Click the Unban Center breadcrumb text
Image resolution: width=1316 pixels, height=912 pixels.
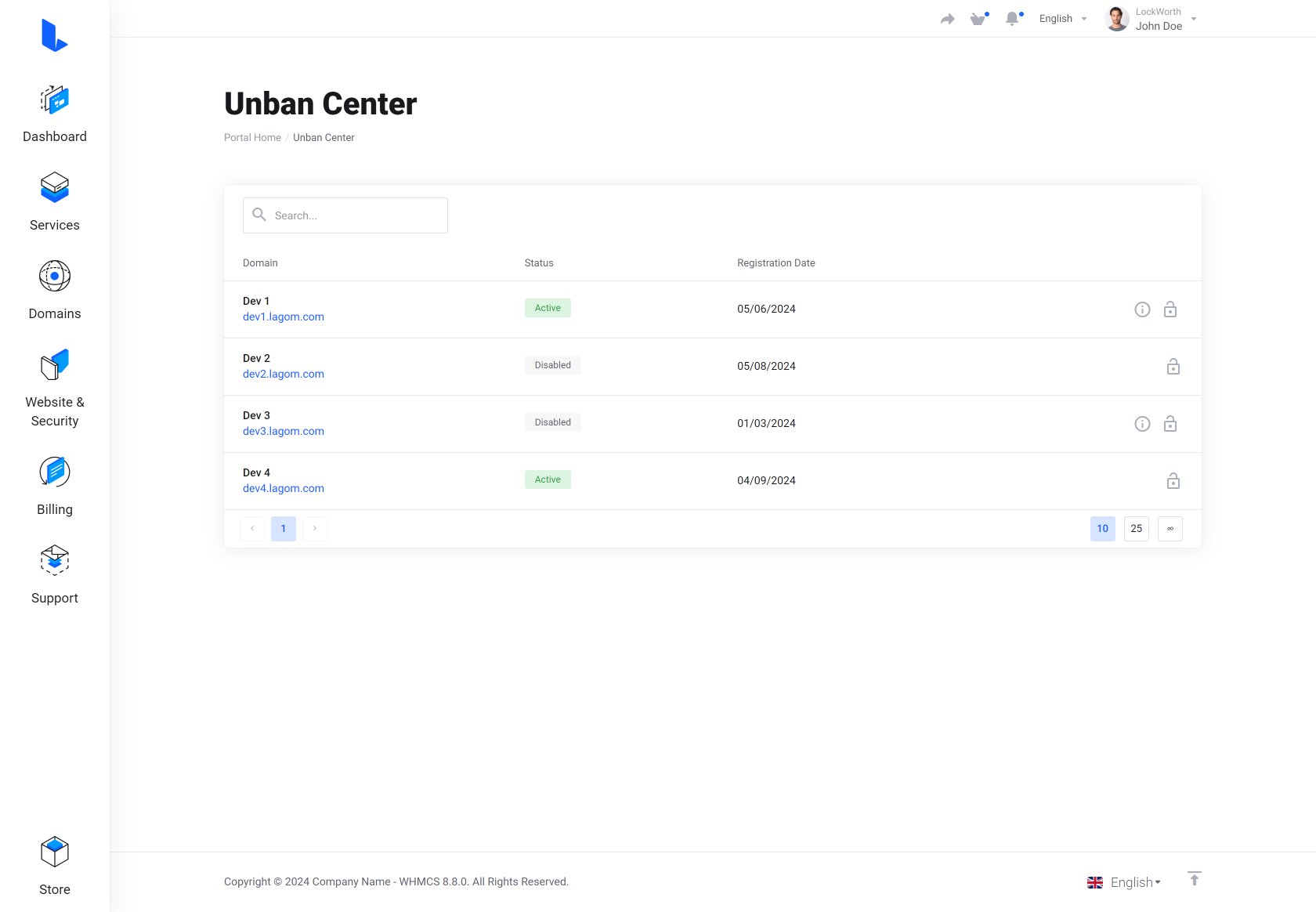pyautogui.click(x=324, y=137)
